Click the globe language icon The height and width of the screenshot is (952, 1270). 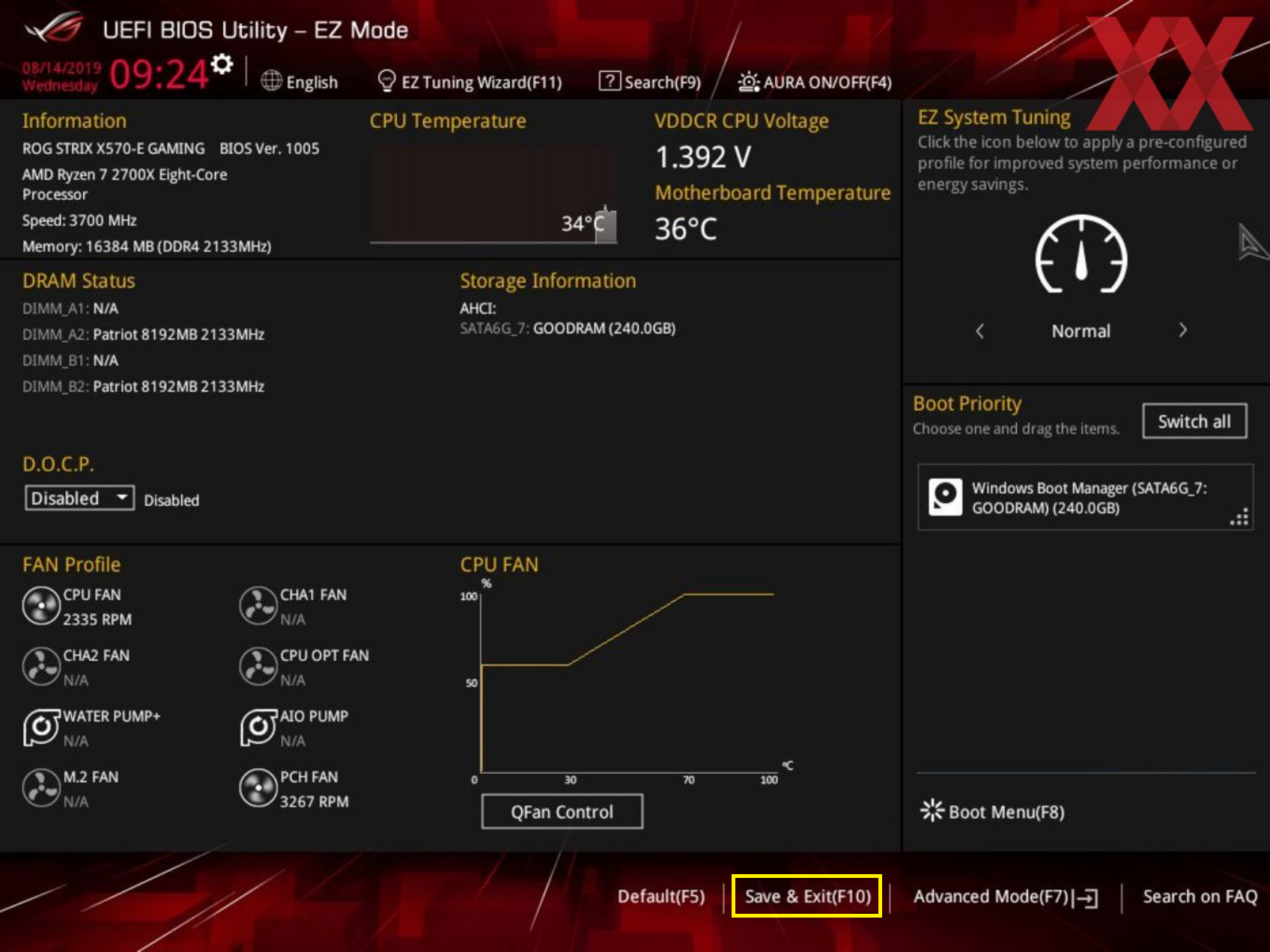(271, 81)
